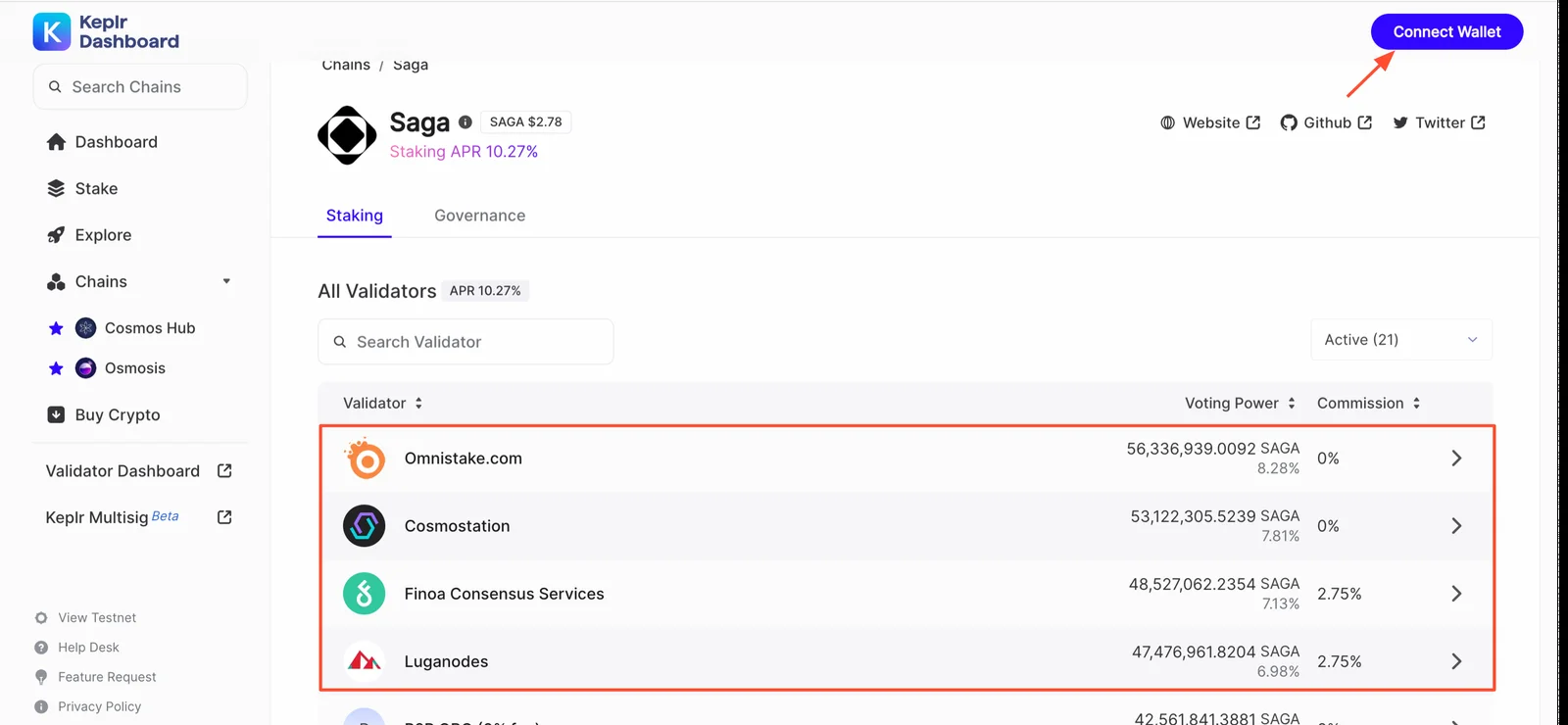This screenshot has height=725, width=1568.
Task: Open Dashboard from the sidebar
Action: 102,142
